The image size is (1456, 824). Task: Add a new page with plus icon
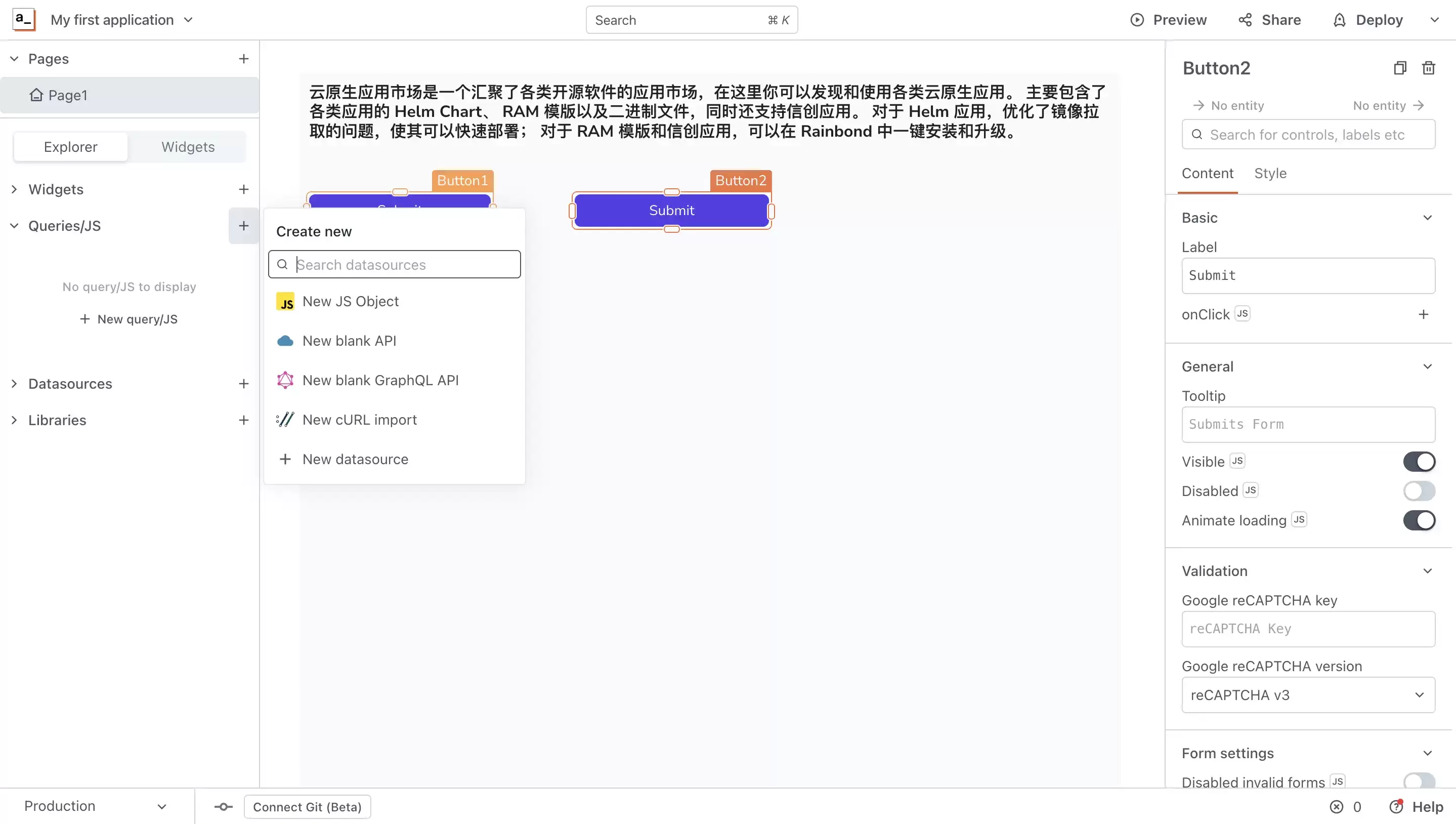click(243, 59)
